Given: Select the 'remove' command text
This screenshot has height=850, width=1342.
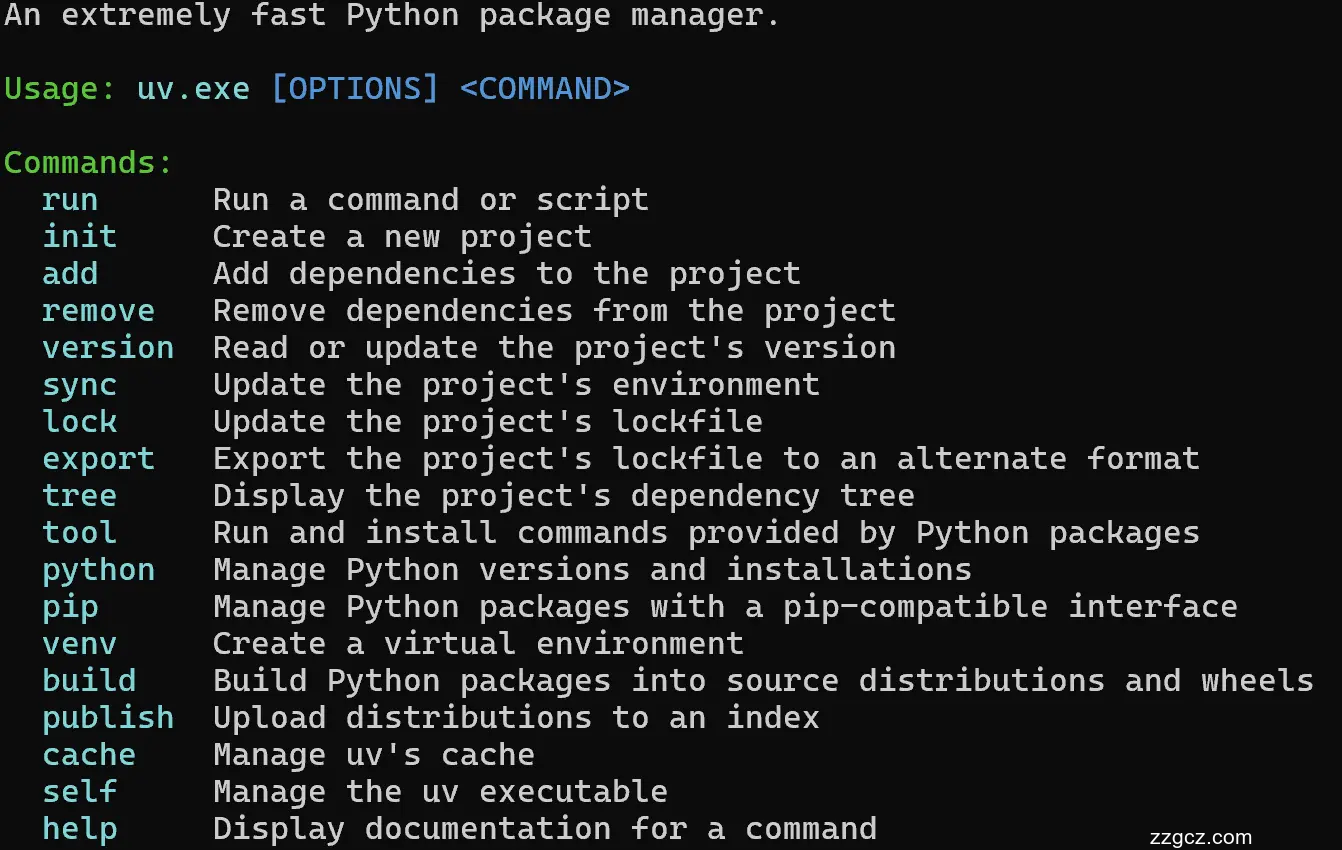Looking at the screenshot, I should [98, 311].
